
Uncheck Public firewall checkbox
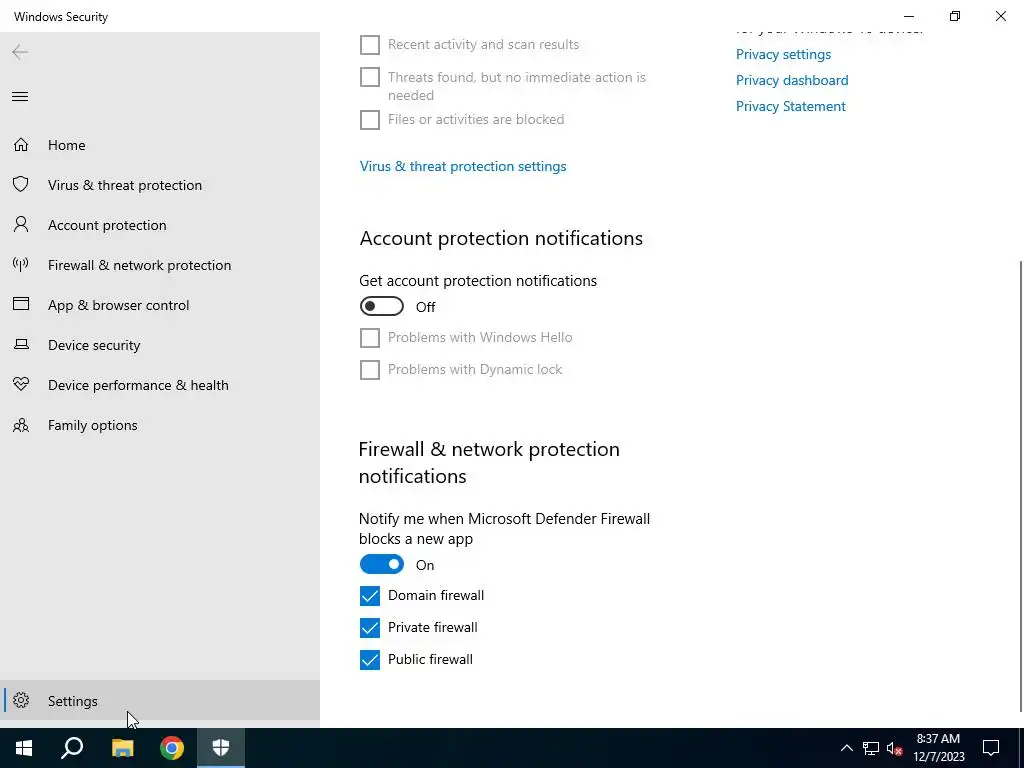click(x=370, y=660)
